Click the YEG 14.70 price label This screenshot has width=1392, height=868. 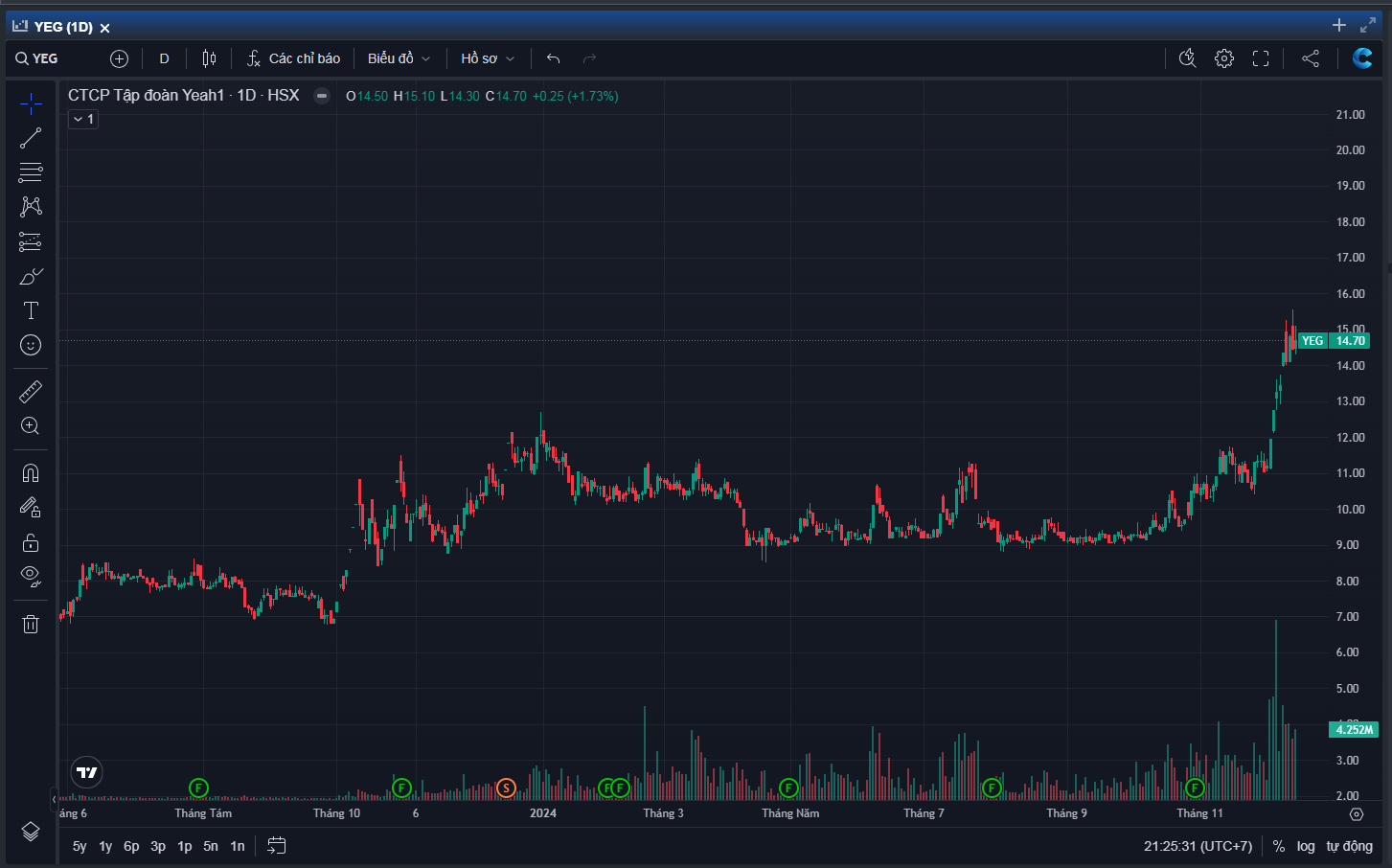[x=1335, y=341]
